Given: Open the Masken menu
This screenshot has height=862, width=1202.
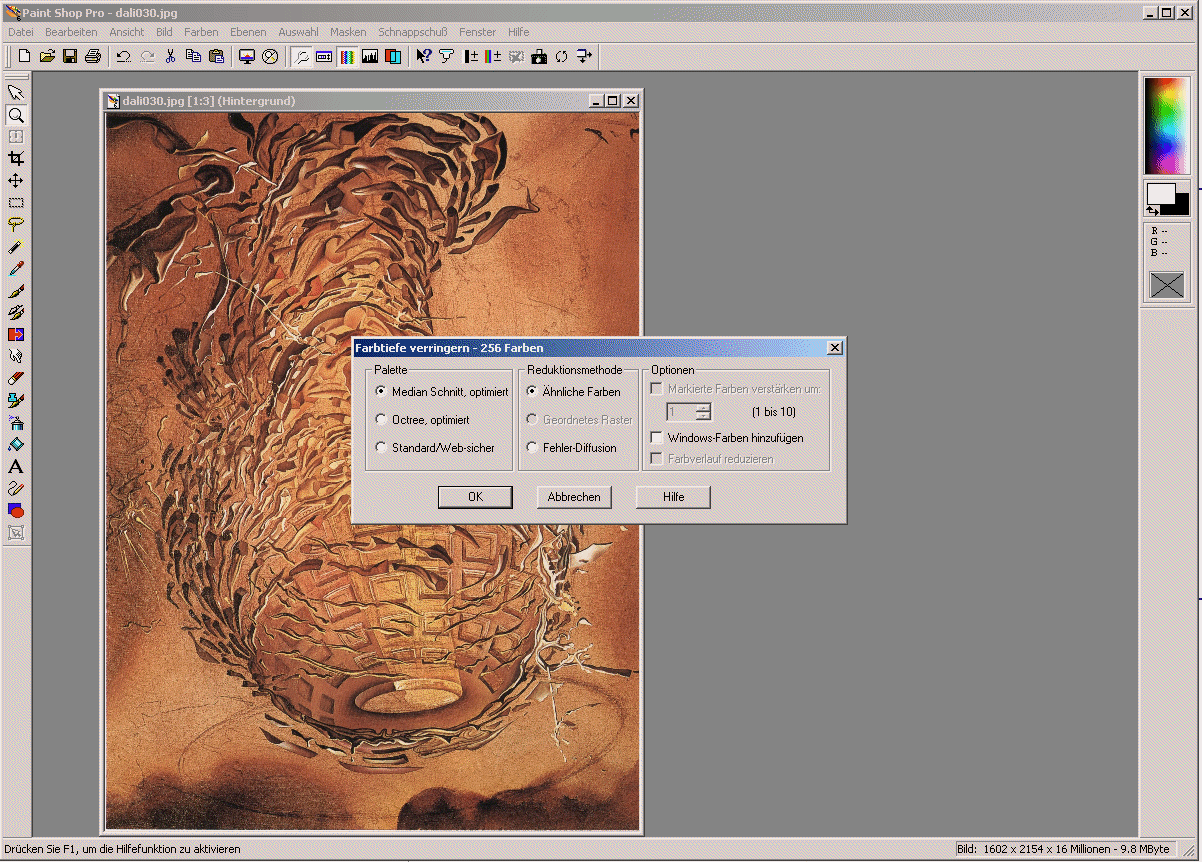Looking at the screenshot, I should point(348,32).
